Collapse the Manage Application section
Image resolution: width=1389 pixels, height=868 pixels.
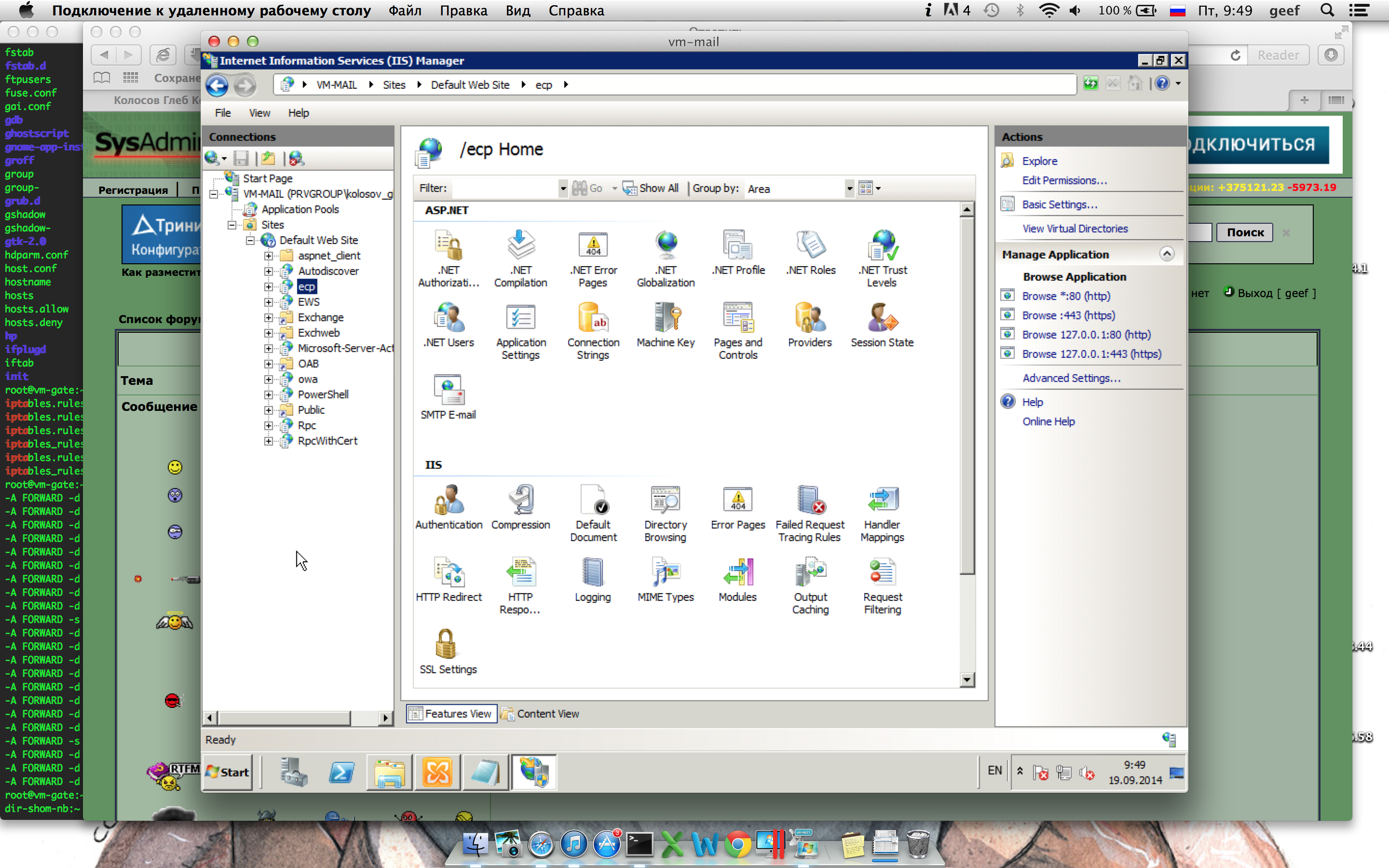[1167, 254]
